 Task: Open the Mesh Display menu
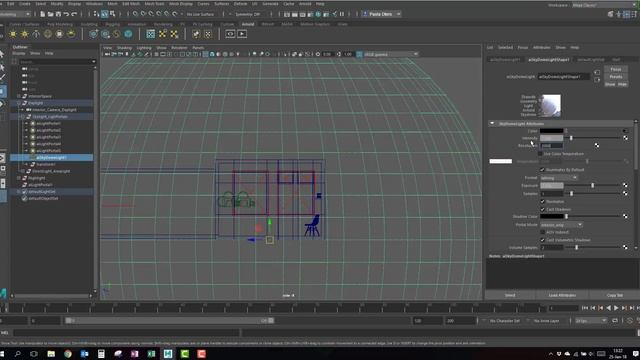click(x=180, y=4)
